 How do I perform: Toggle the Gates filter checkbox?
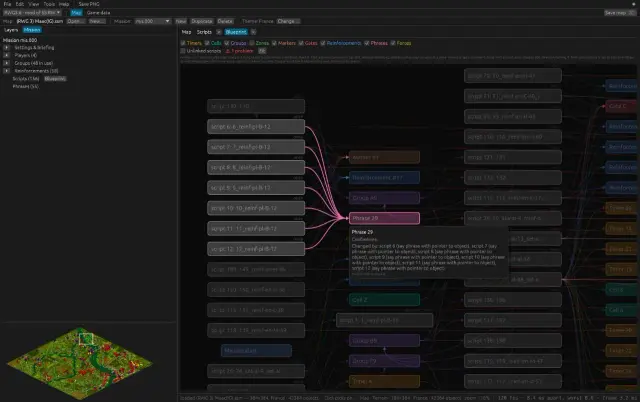301,43
